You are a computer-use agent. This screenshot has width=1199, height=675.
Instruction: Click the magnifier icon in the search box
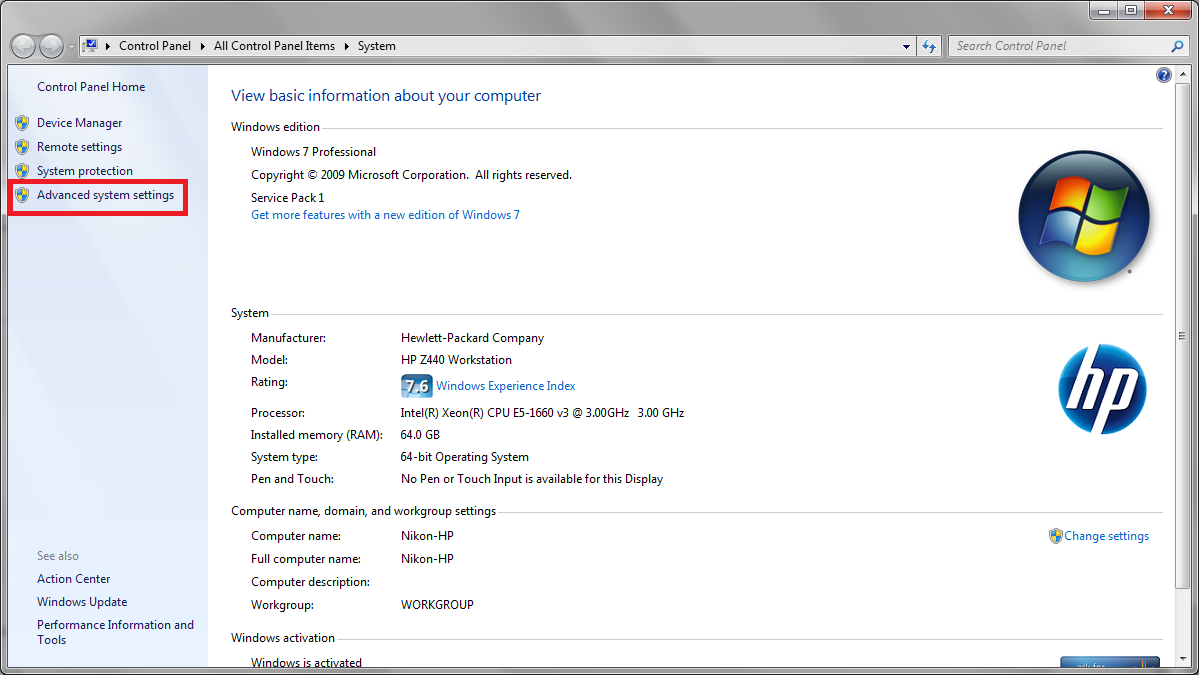[1177, 46]
